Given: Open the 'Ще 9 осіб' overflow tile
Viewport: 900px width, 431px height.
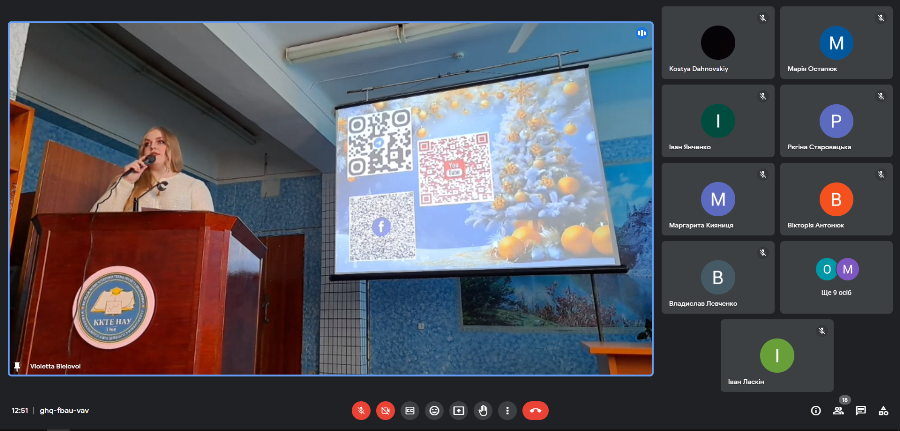Looking at the screenshot, I should click(x=836, y=277).
